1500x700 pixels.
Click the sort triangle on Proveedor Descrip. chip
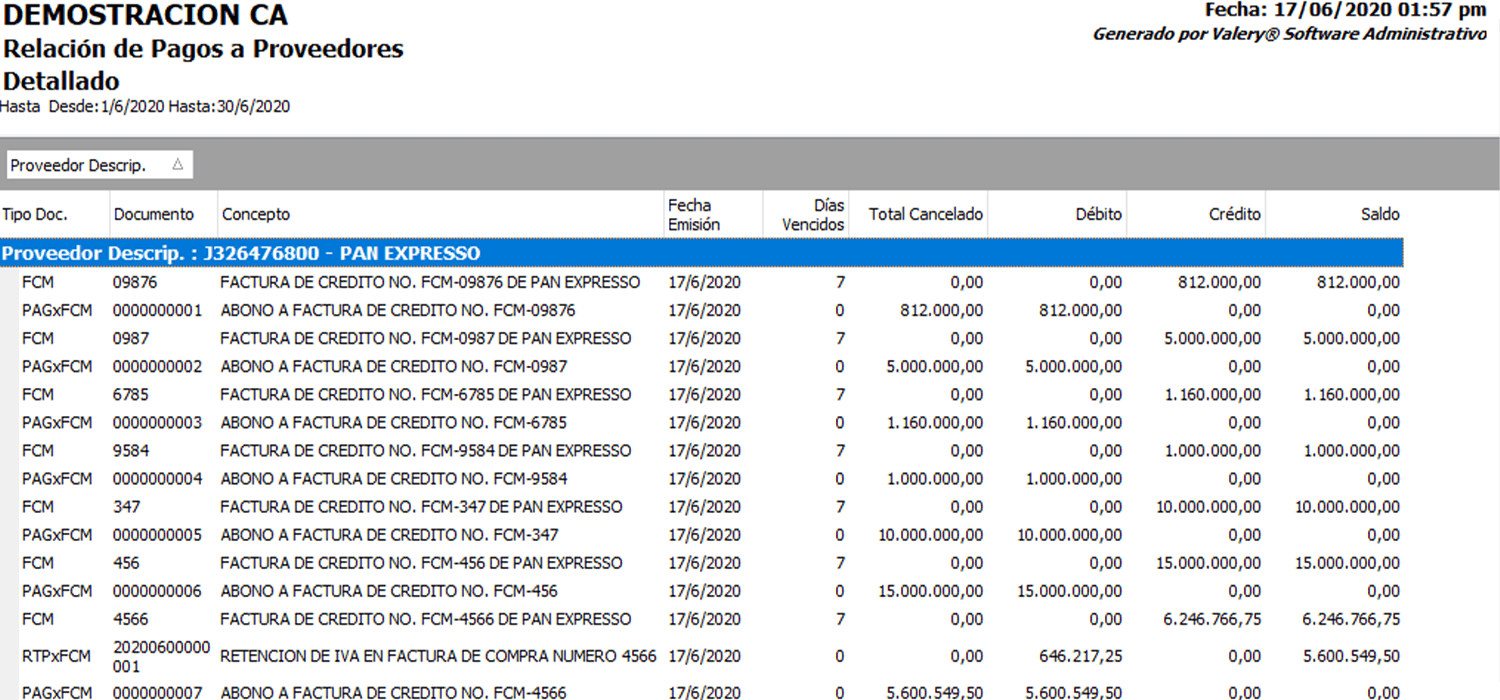click(x=177, y=165)
